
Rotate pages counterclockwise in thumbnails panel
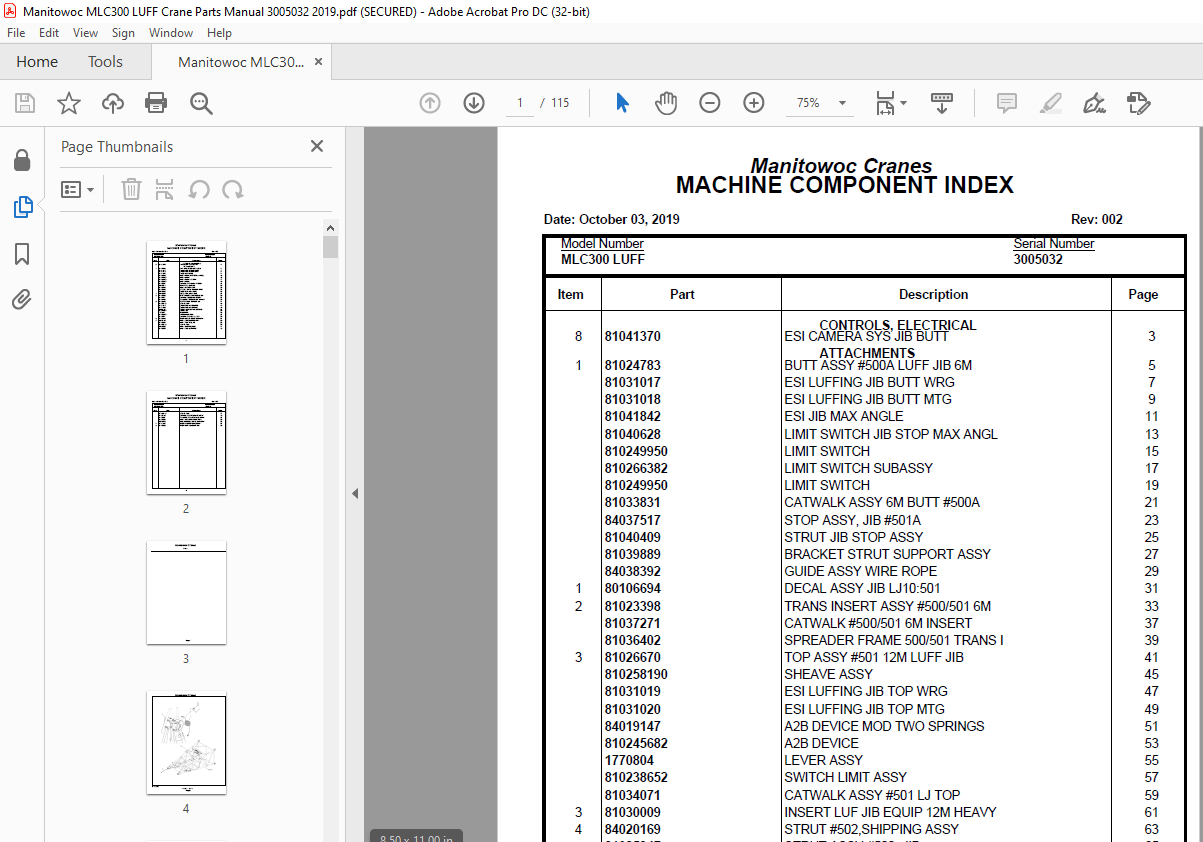199,189
